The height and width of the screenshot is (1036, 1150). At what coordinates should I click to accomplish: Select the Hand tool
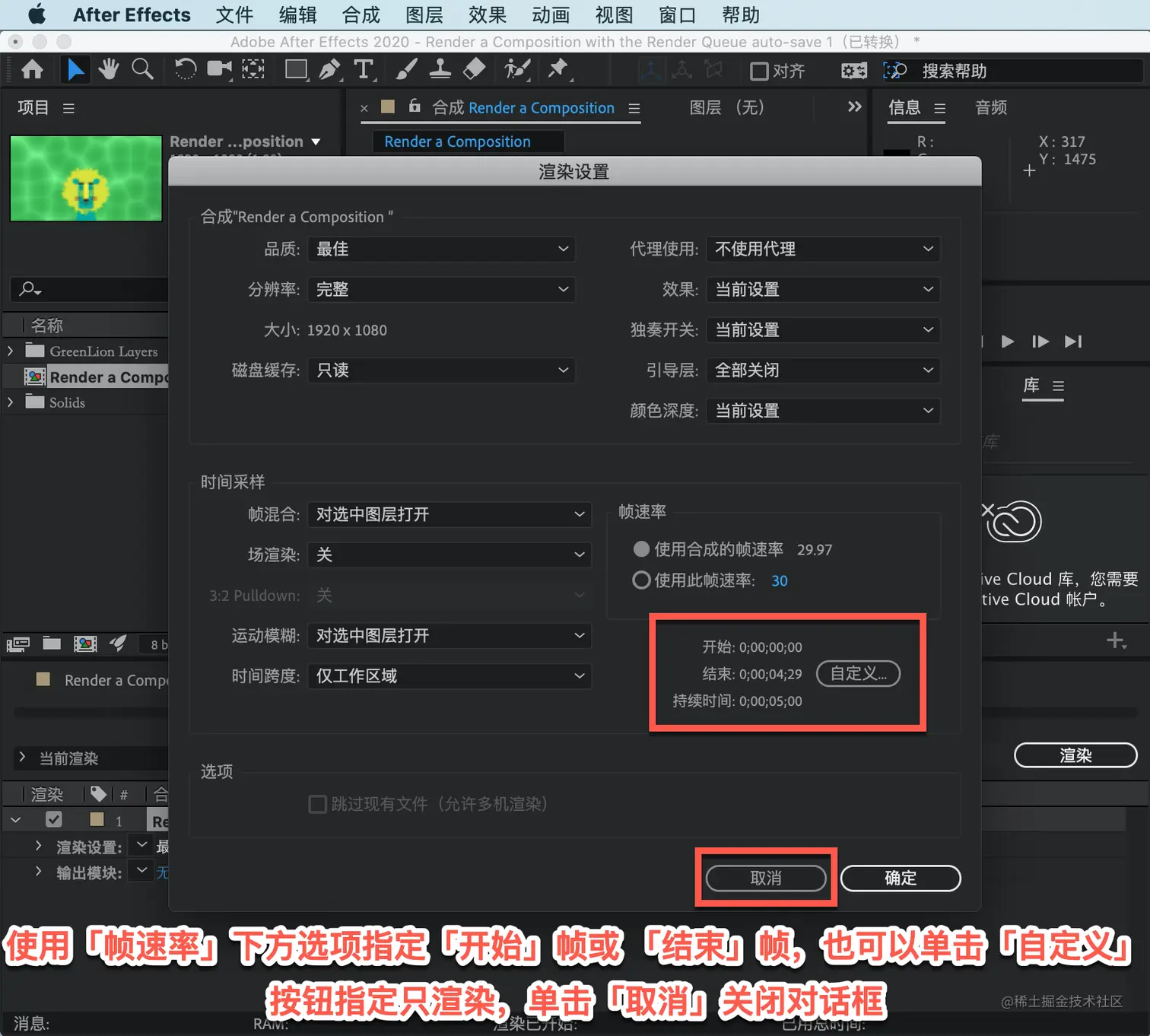click(x=109, y=70)
